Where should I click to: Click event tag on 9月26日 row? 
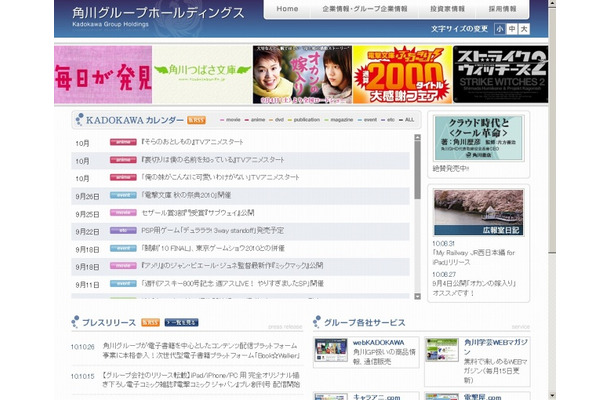coord(123,195)
